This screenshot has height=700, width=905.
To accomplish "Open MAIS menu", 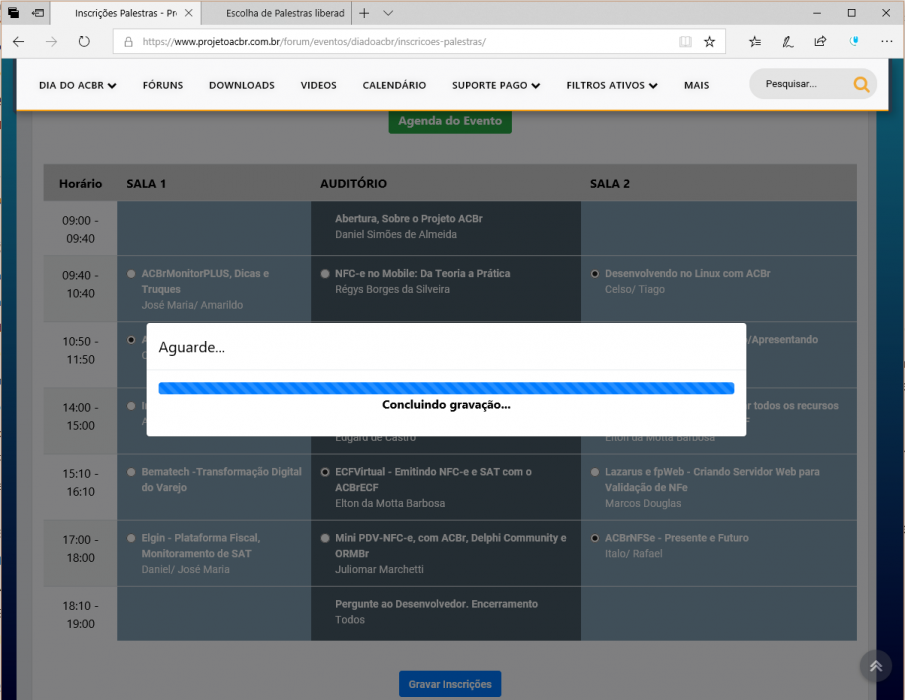I will pos(697,85).
